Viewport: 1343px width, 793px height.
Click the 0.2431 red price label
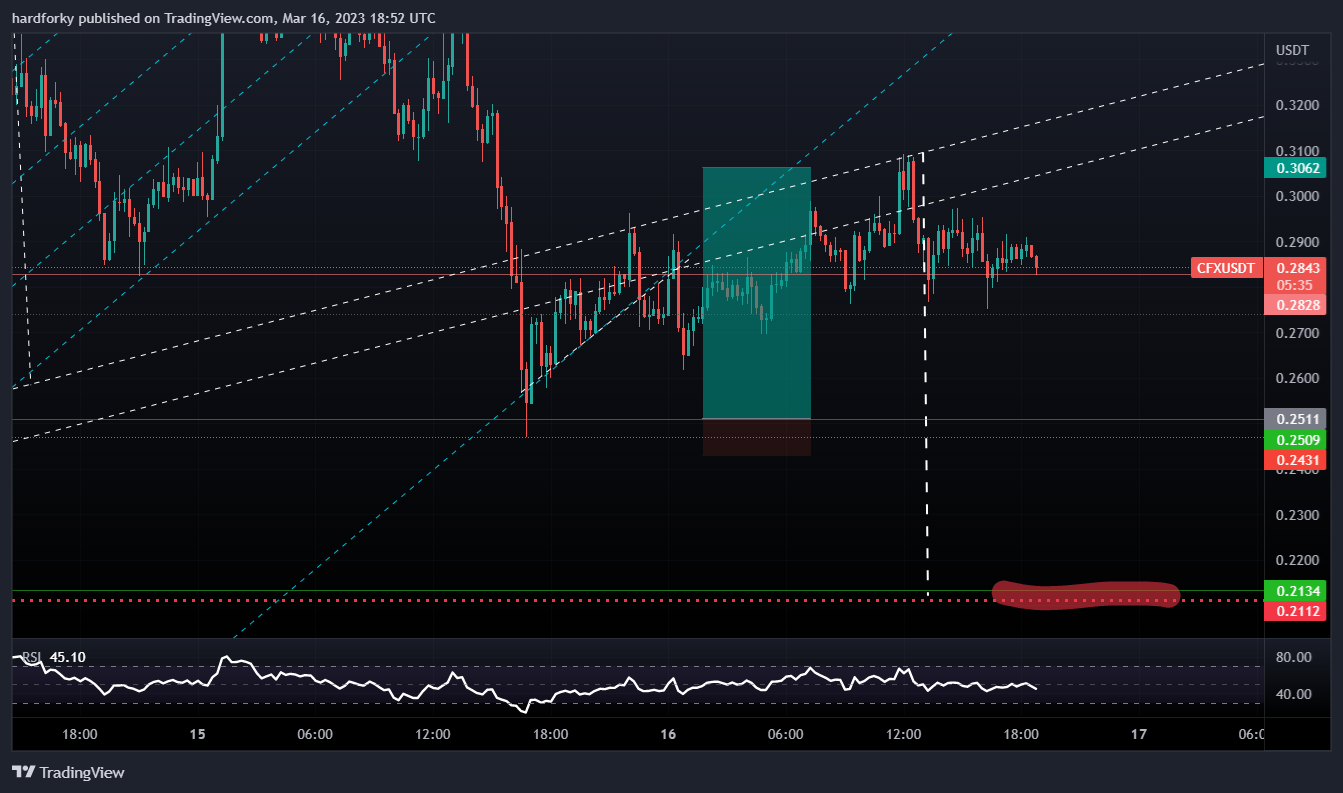pyautogui.click(x=1295, y=460)
